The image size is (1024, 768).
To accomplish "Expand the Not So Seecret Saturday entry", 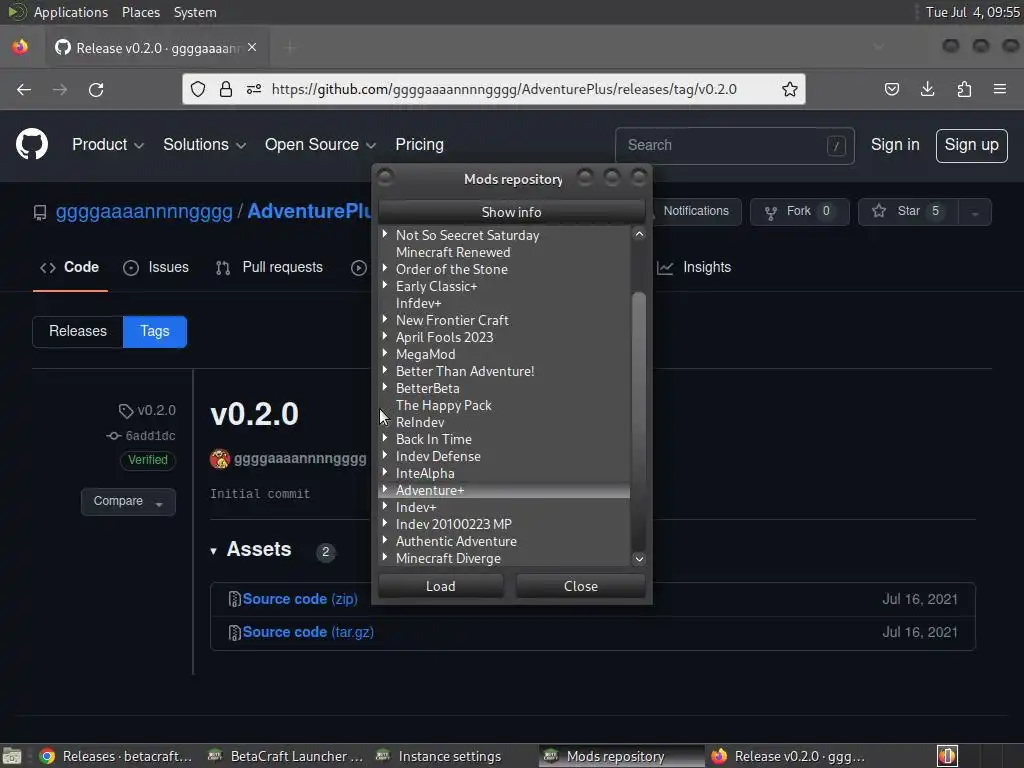I will pos(385,234).
